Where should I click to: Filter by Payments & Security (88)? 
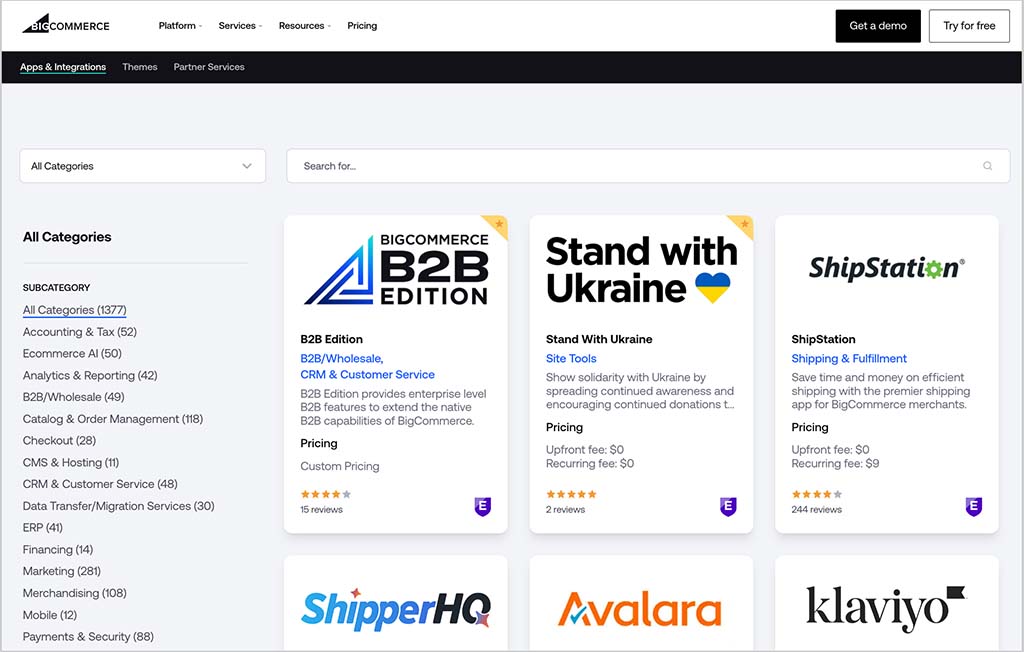[x=88, y=636]
